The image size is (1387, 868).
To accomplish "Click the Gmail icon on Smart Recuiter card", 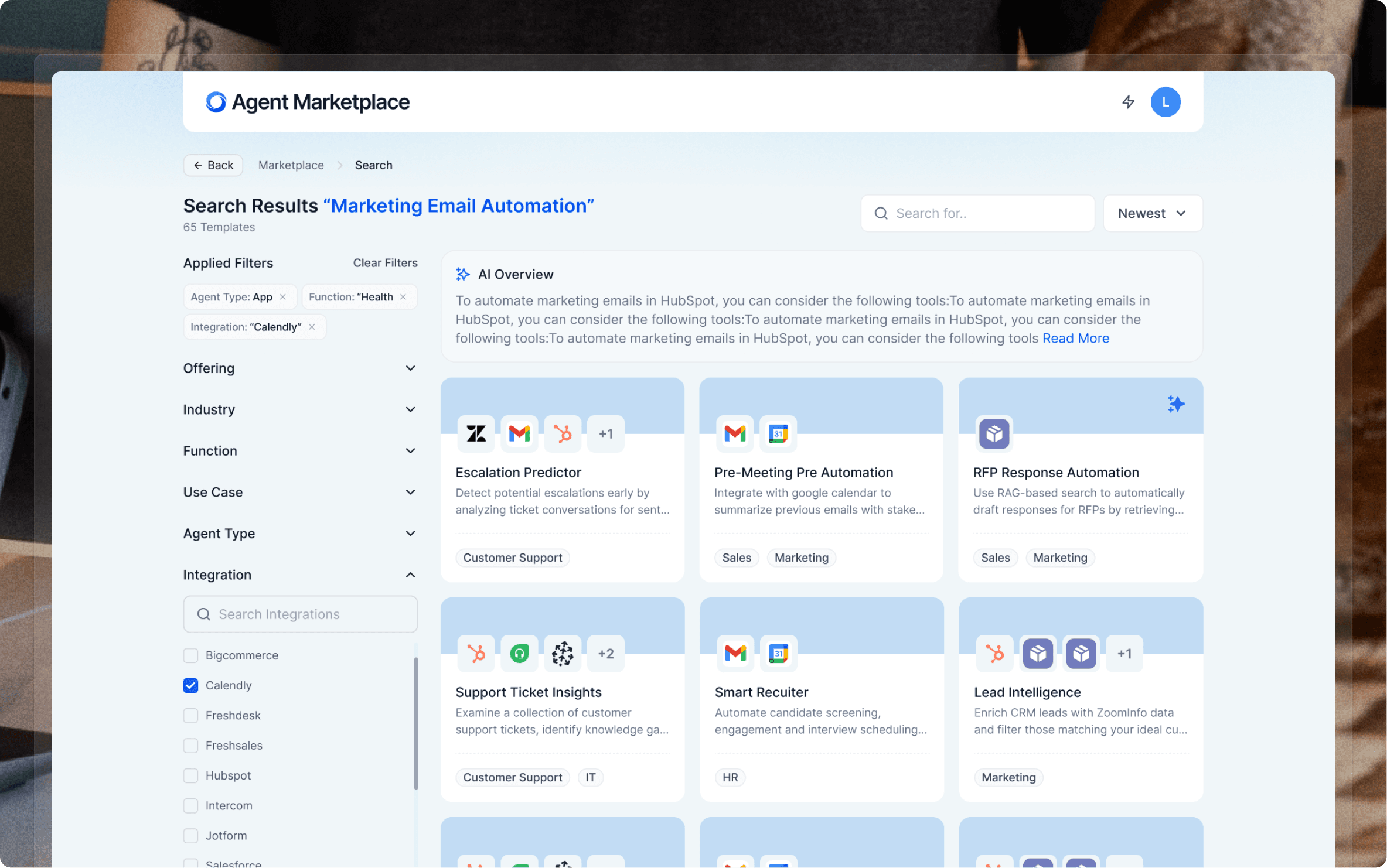I will pyautogui.click(x=735, y=654).
